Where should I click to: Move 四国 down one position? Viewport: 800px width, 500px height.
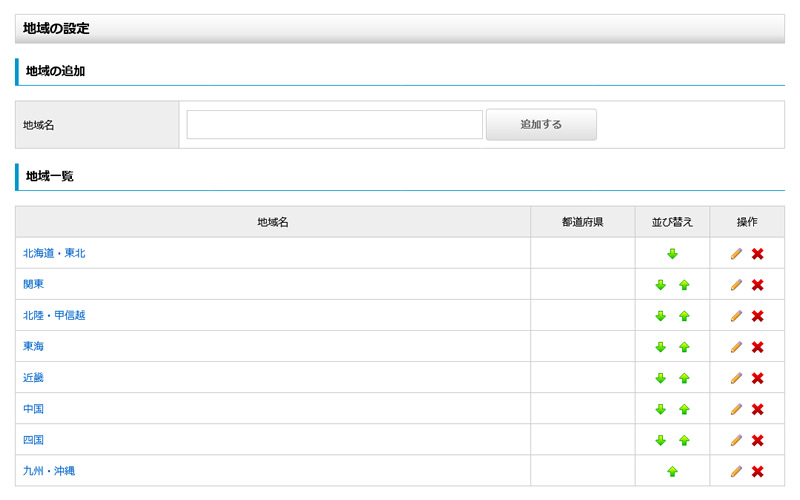click(660, 440)
